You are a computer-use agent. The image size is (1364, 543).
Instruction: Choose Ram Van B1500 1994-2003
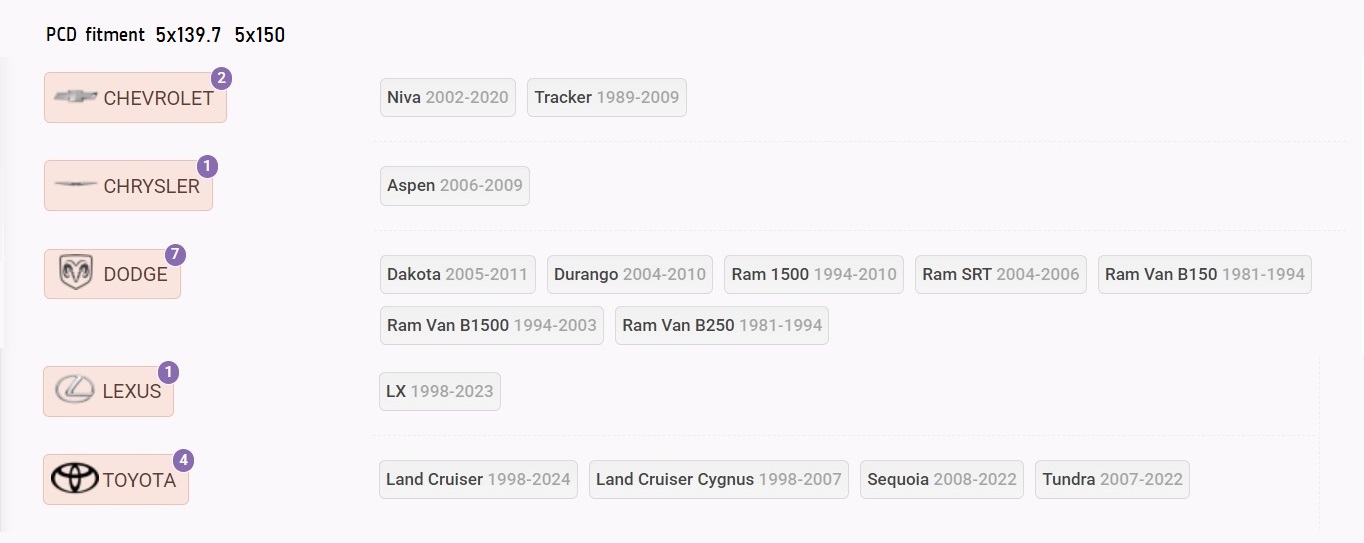(492, 325)
